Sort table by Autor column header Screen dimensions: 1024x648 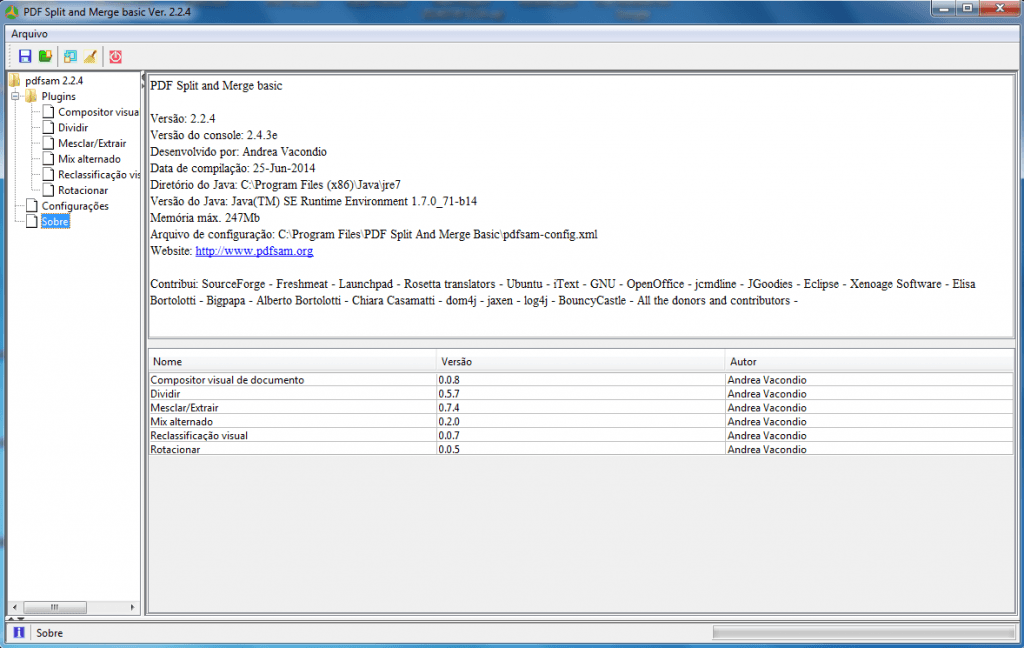(869, 361)
